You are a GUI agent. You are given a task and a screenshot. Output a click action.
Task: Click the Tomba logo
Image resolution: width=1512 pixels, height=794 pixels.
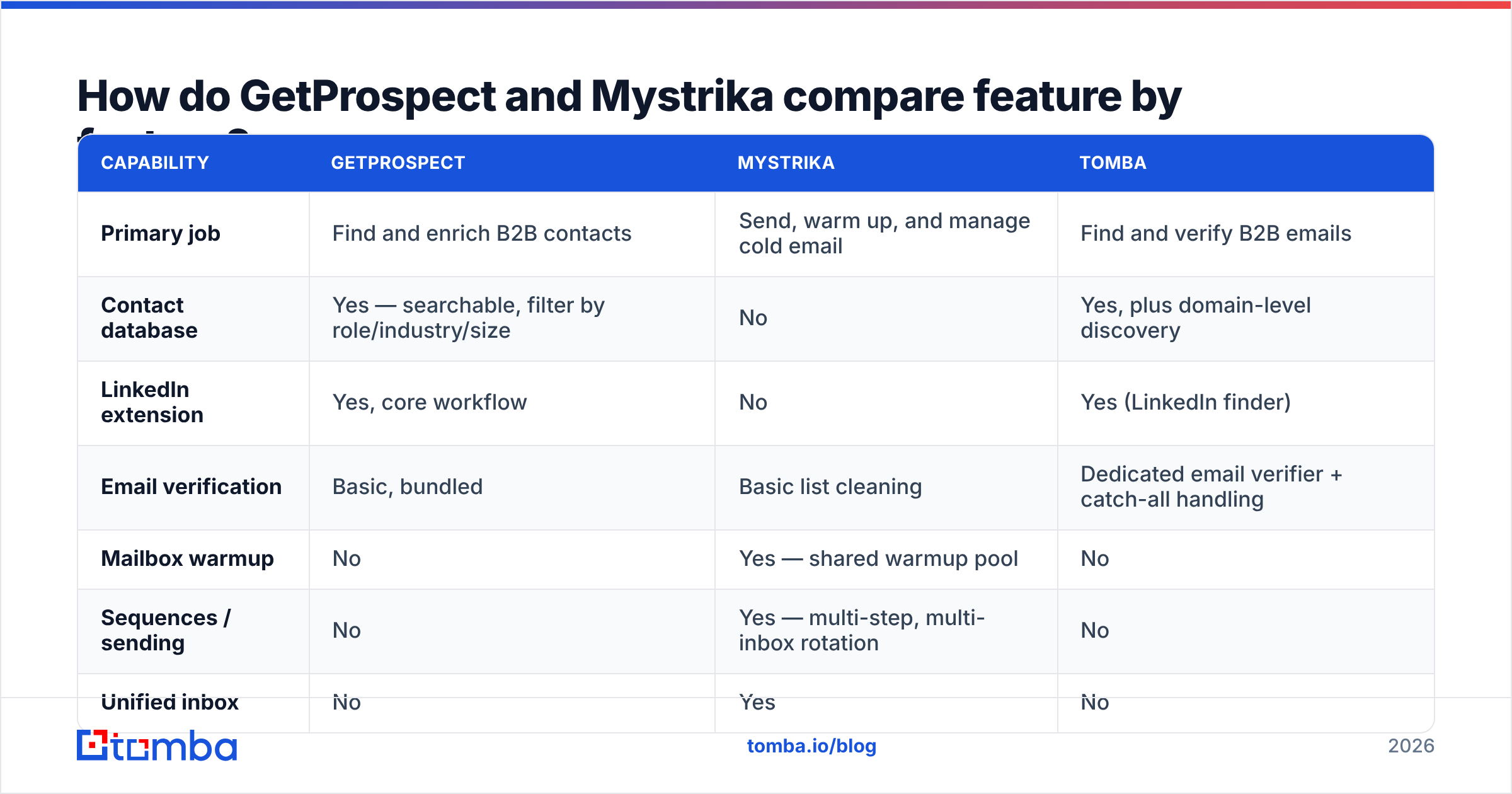pyautogui.click(x=157, y=745)
